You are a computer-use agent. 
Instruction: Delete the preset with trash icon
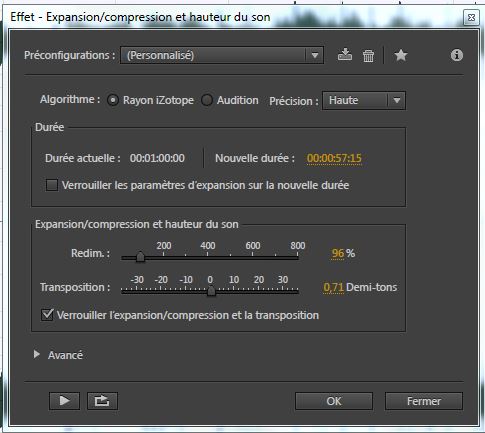point(368,55)
